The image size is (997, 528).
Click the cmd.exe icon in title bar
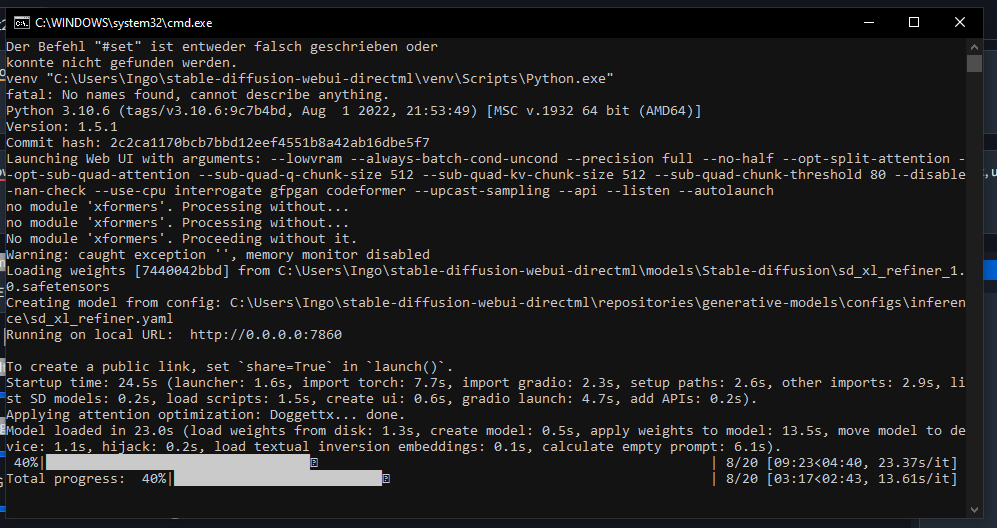(x=18, y=21)
